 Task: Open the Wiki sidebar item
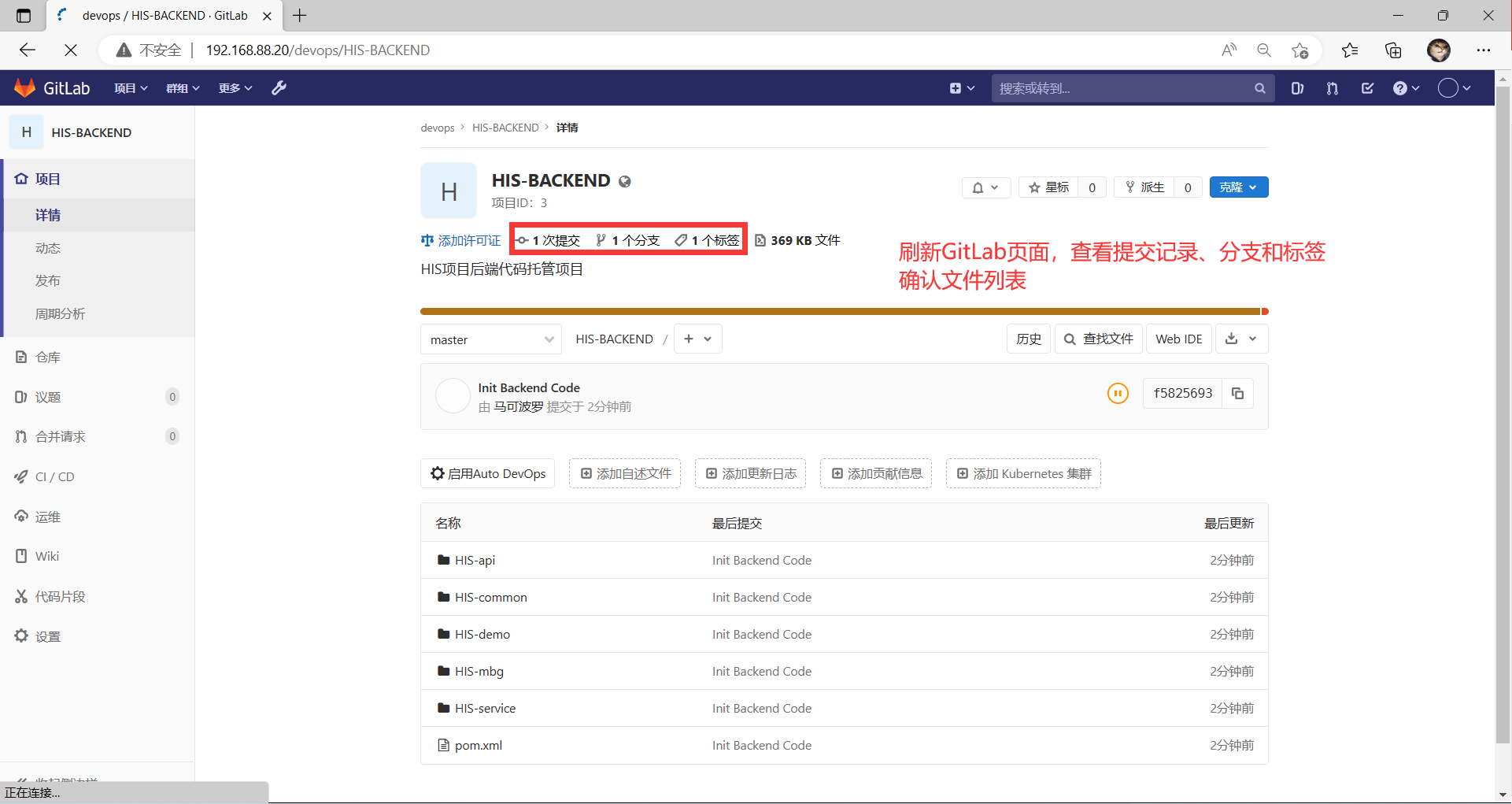tap(47, 556)
